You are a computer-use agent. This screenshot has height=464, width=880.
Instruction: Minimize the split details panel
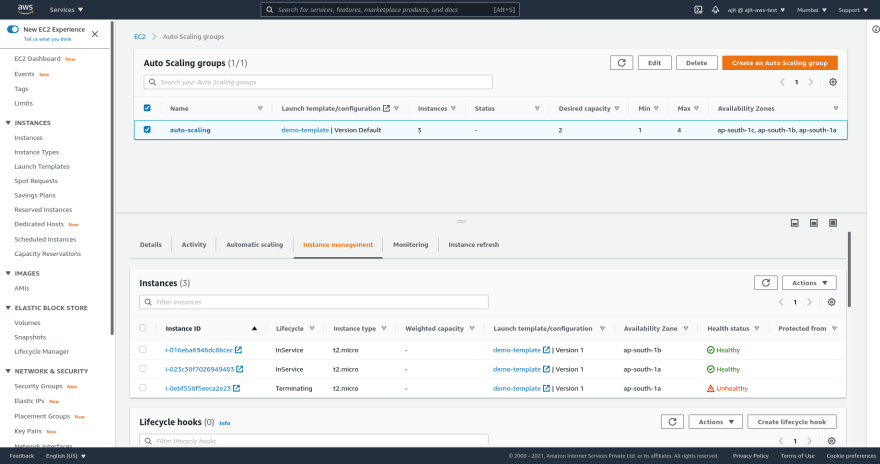tap(795, 223)
